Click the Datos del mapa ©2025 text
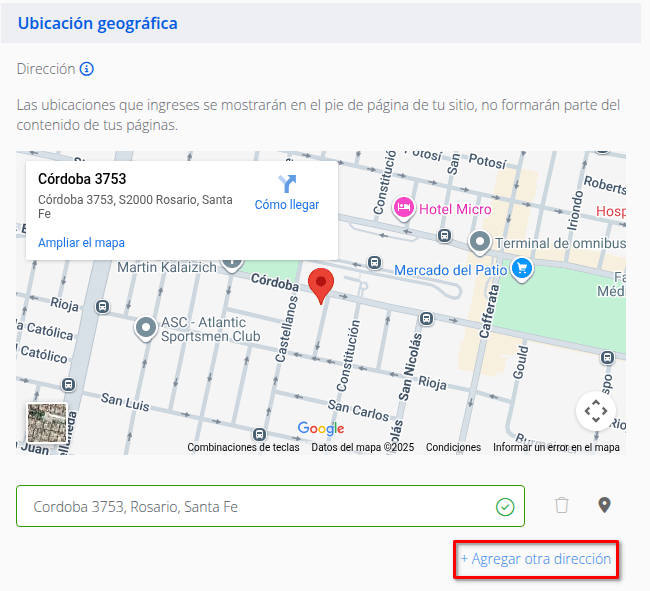This screenshot has height=591, width=650. coord(363,447)
